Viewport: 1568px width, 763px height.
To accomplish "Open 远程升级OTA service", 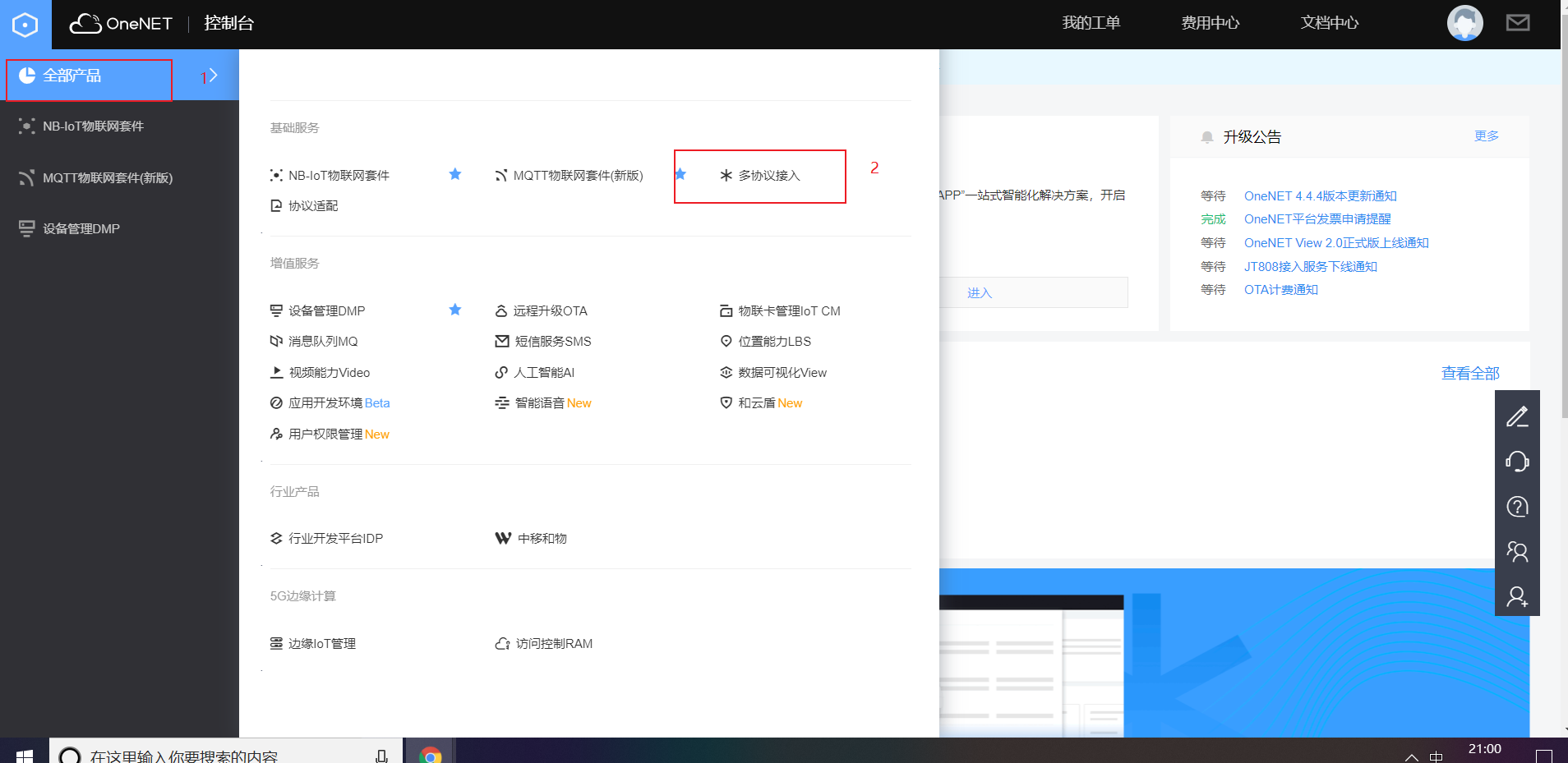I will pos(550,311).
